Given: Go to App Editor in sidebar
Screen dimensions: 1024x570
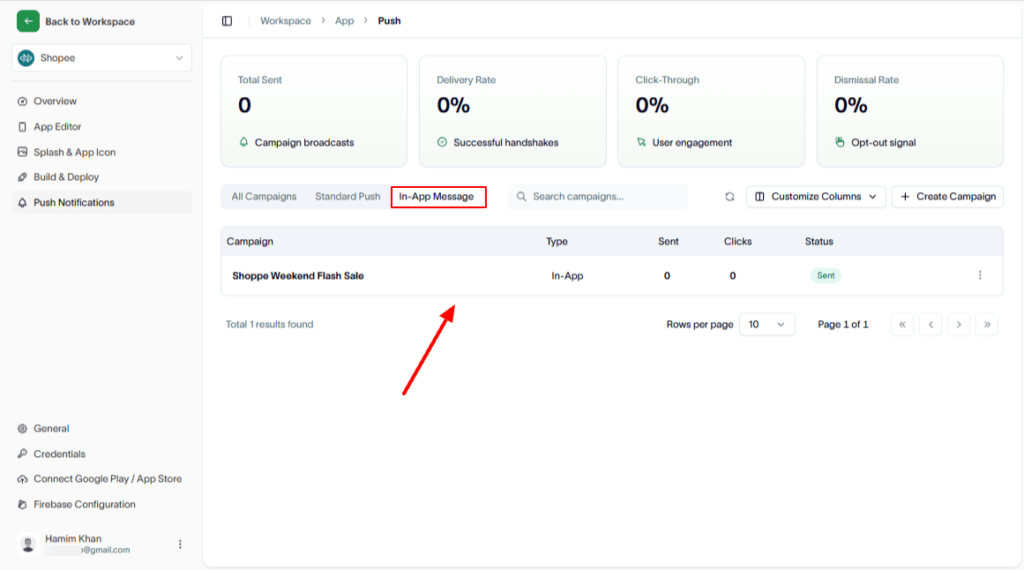Looking at the screenshot, I should click(x=57, y=127).
